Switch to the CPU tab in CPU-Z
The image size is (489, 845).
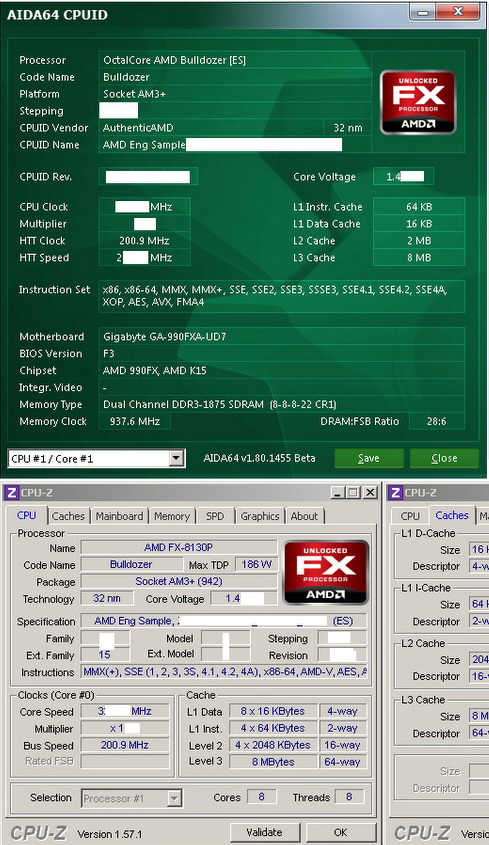pos(26,515)
